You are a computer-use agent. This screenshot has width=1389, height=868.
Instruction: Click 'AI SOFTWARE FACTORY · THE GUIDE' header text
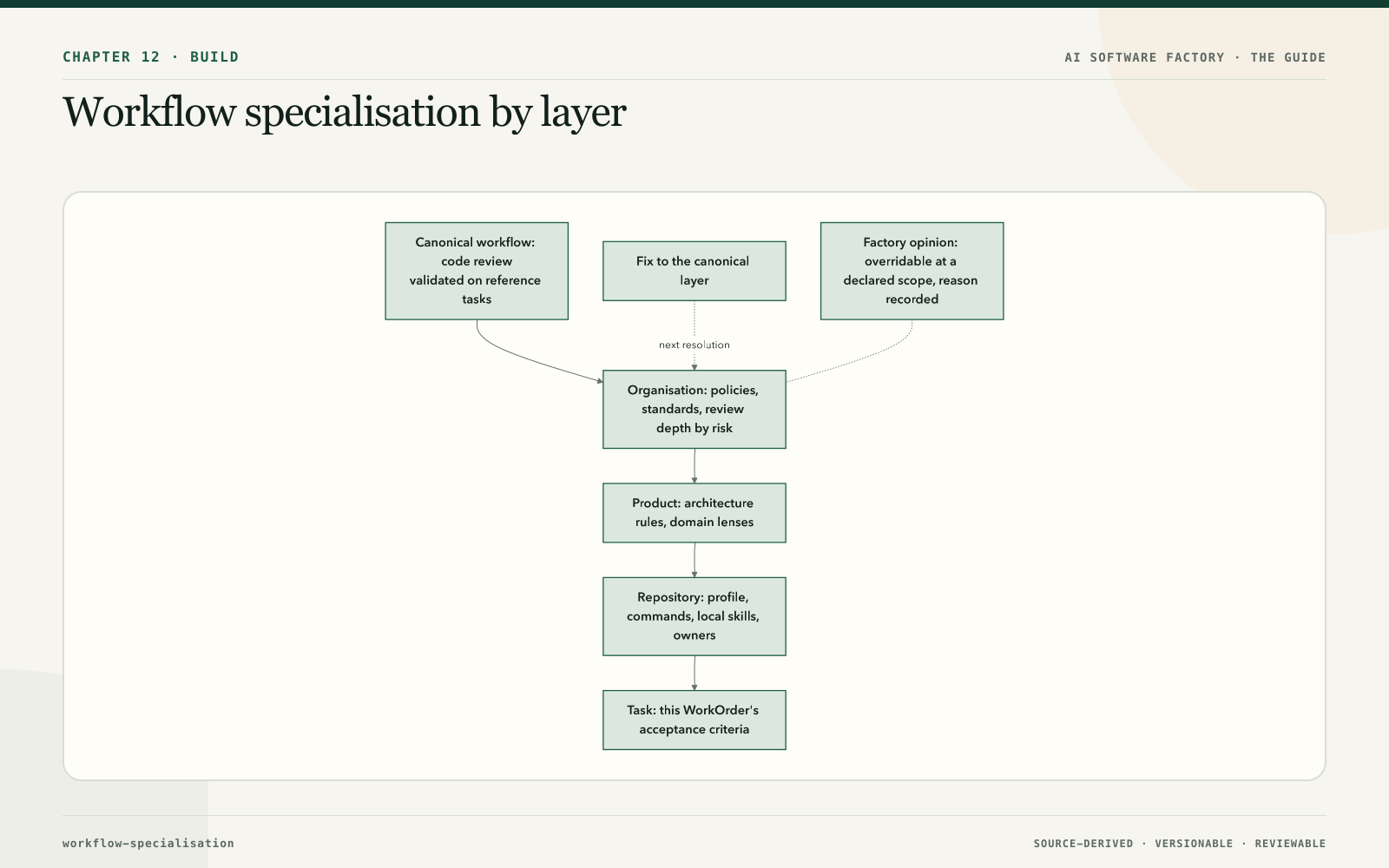coord(1195,57)
